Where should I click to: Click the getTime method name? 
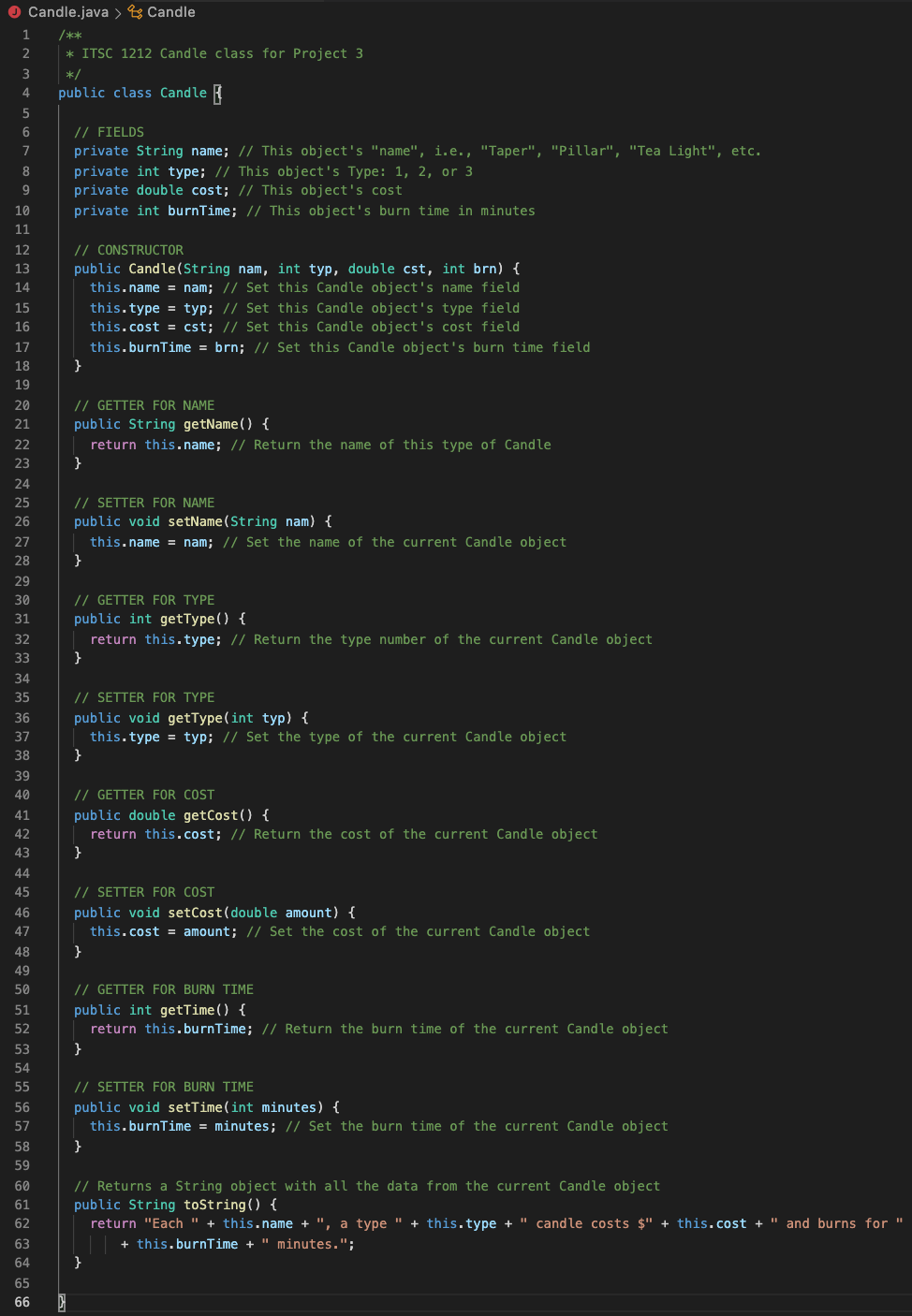point(187,1010)
